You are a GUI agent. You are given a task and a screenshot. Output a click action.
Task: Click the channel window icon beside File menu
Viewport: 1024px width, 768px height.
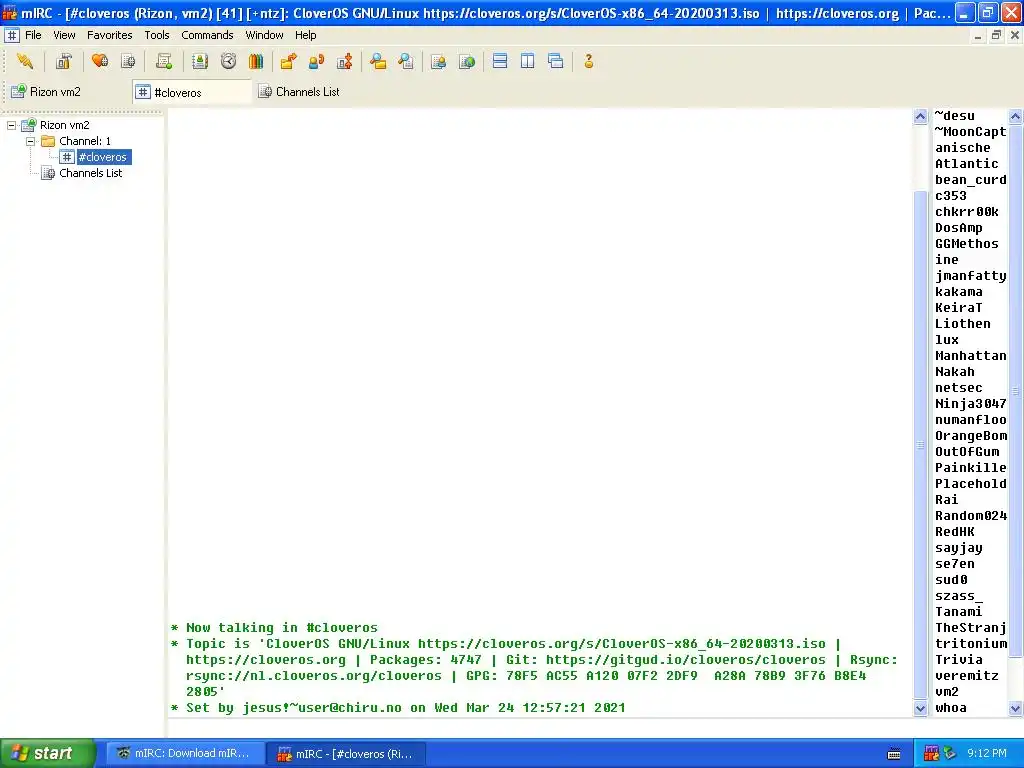coord(12,35)
